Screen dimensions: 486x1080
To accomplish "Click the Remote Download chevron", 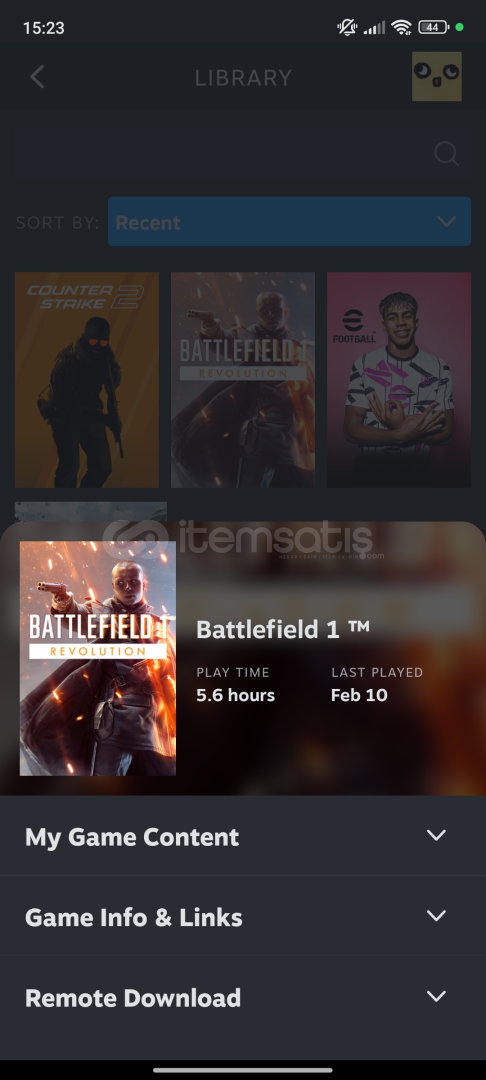I will pos(436,996).
